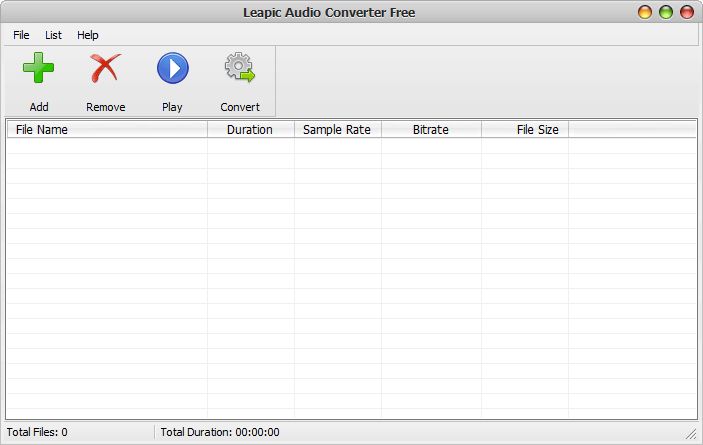Click the Play label under blue button
This screenshot has height=445, width=703.
click(x=172, y=107)
